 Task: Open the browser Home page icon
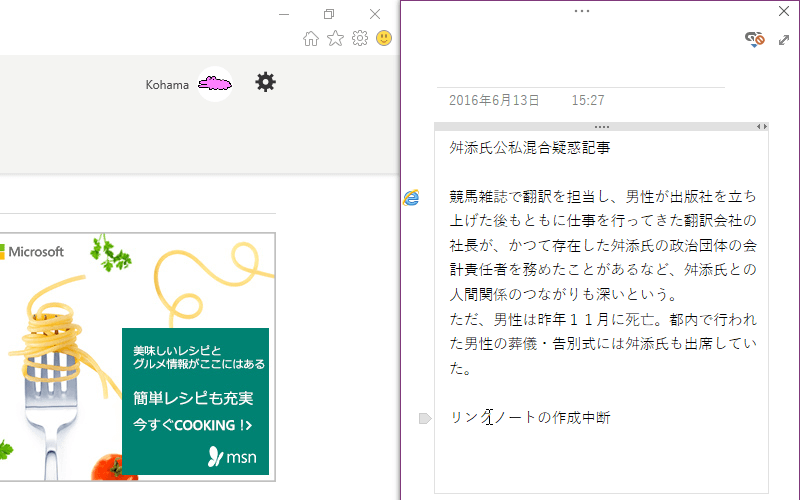[x=311, y=38]
